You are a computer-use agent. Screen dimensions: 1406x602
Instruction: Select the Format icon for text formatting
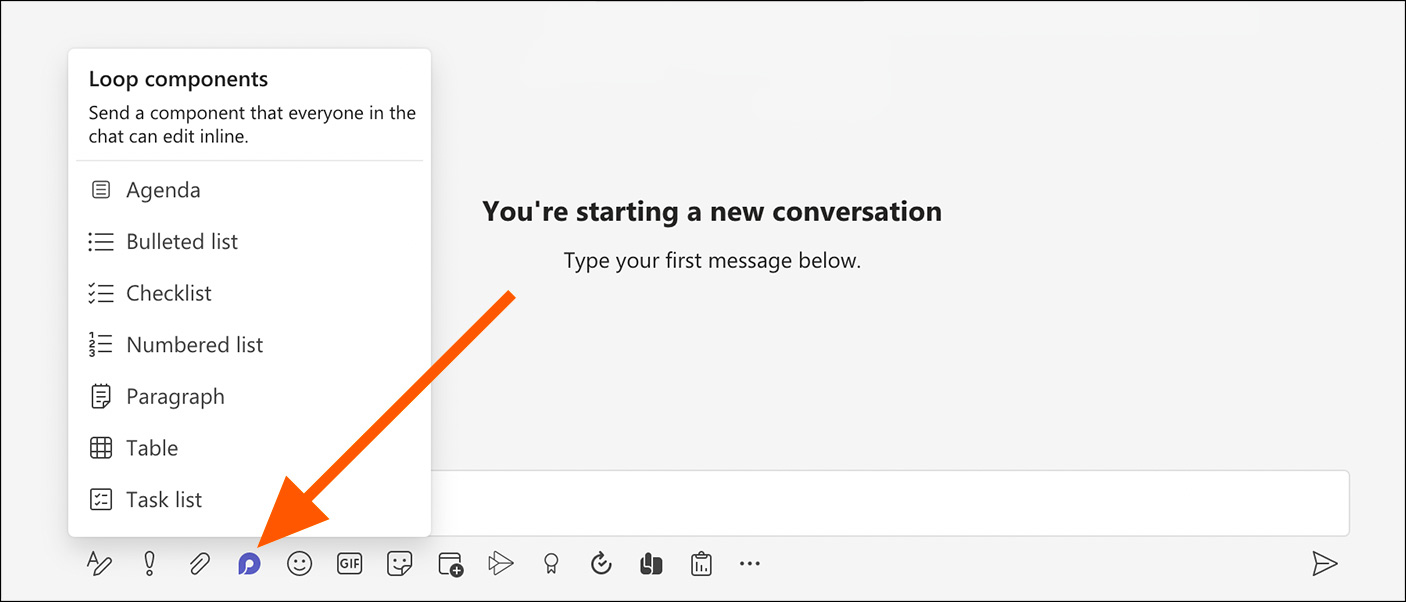click(99, 563)
